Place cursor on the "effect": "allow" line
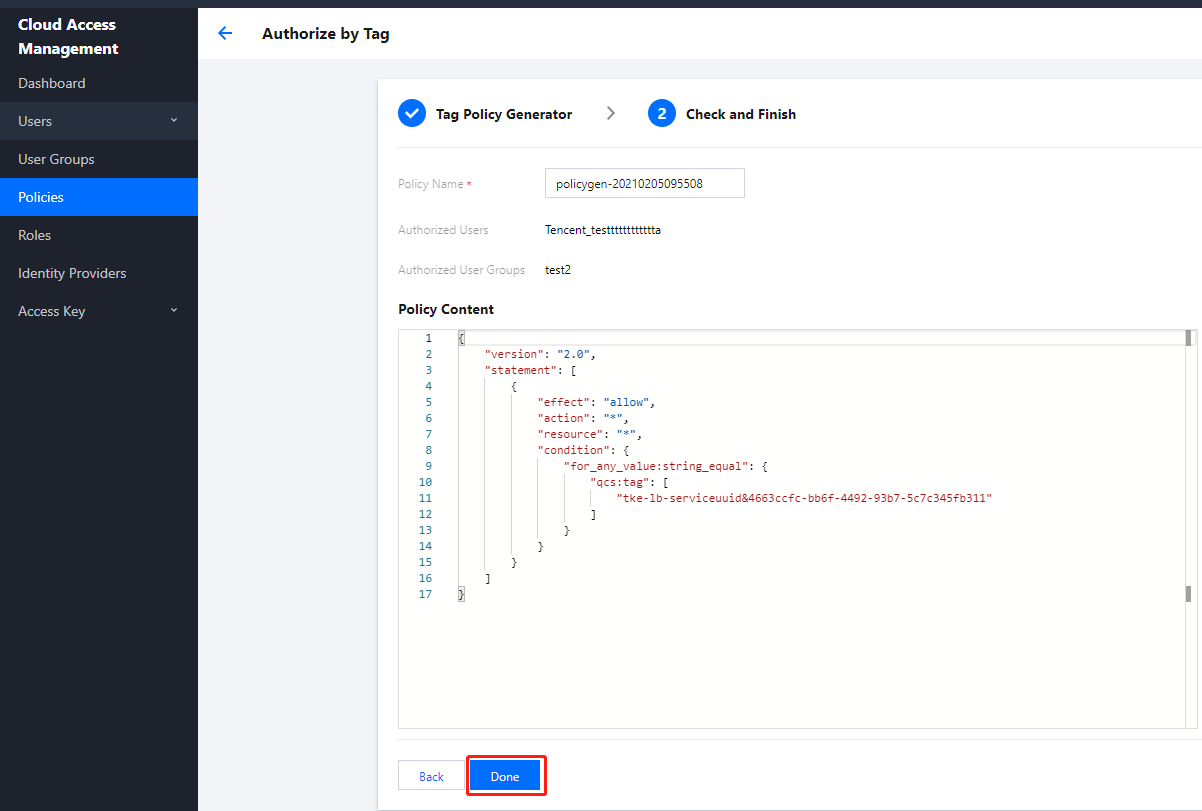This screenshot has height=811, width=1202. tap(595, 402)
